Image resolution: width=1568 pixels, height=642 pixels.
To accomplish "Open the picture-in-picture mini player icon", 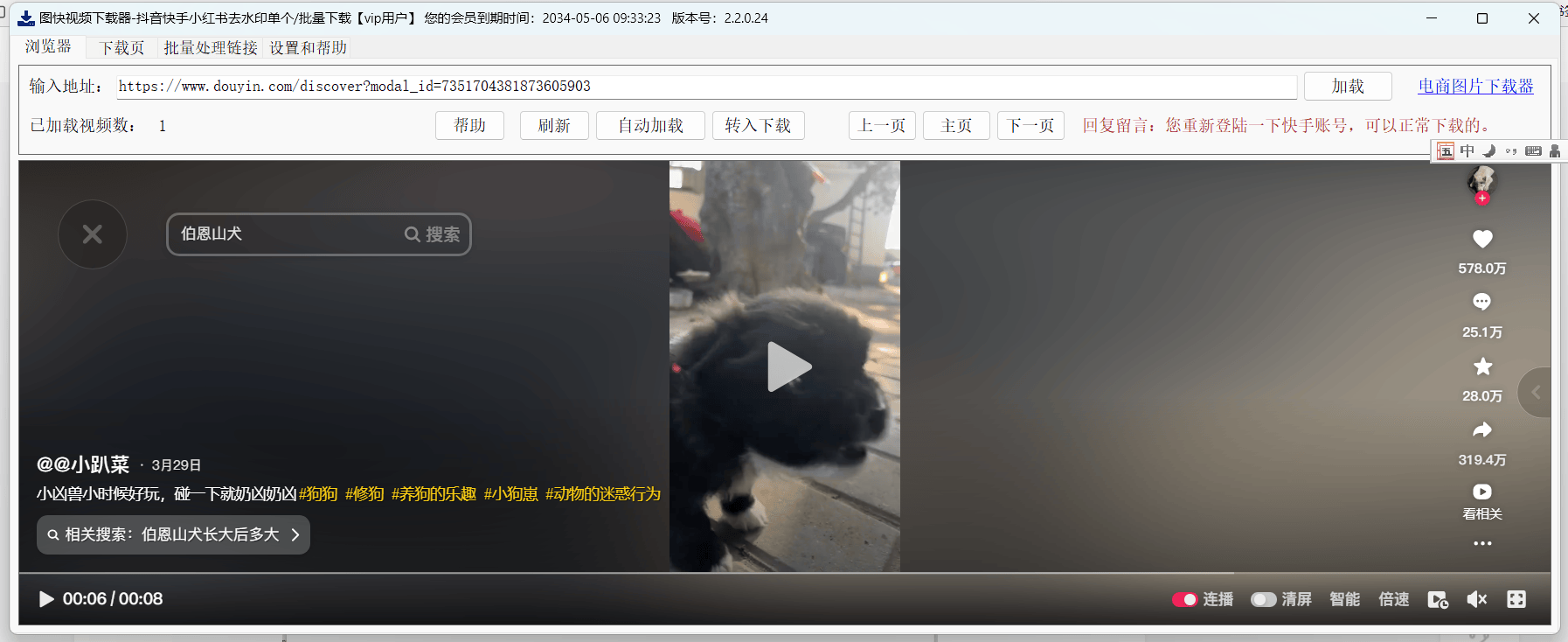I will tap(1438, 599).
